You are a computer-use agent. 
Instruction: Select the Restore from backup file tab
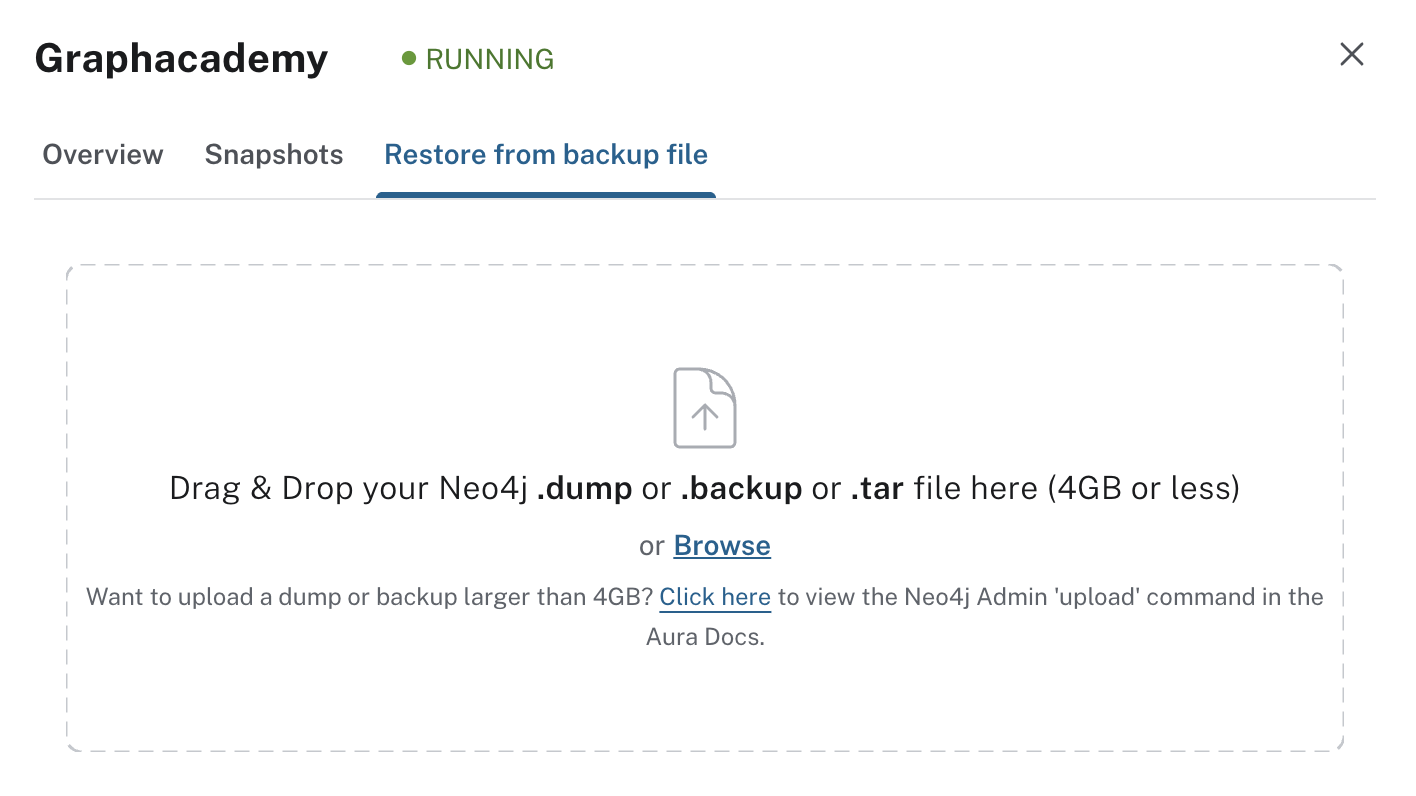point(545,155)
